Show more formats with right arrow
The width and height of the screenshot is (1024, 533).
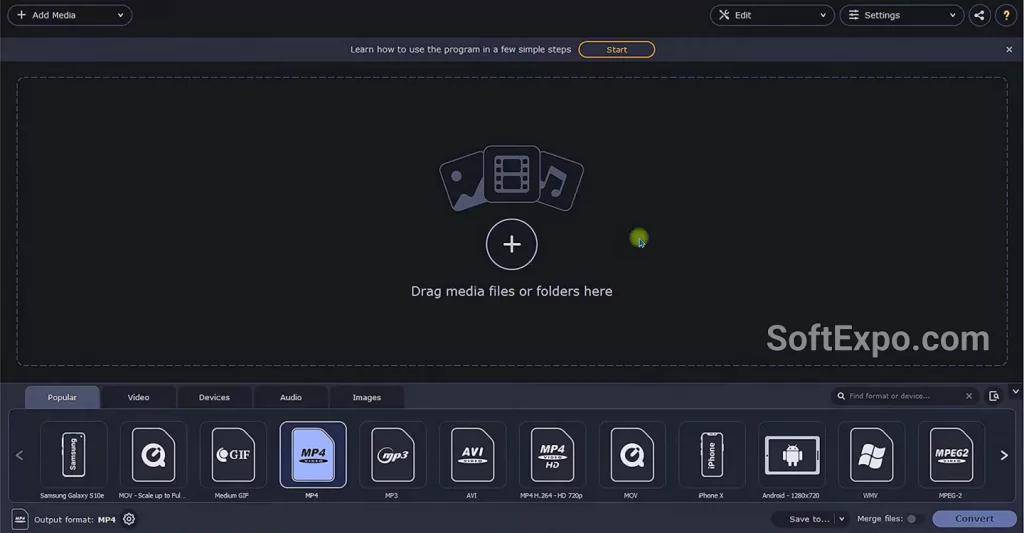(x=1004, y=455)
